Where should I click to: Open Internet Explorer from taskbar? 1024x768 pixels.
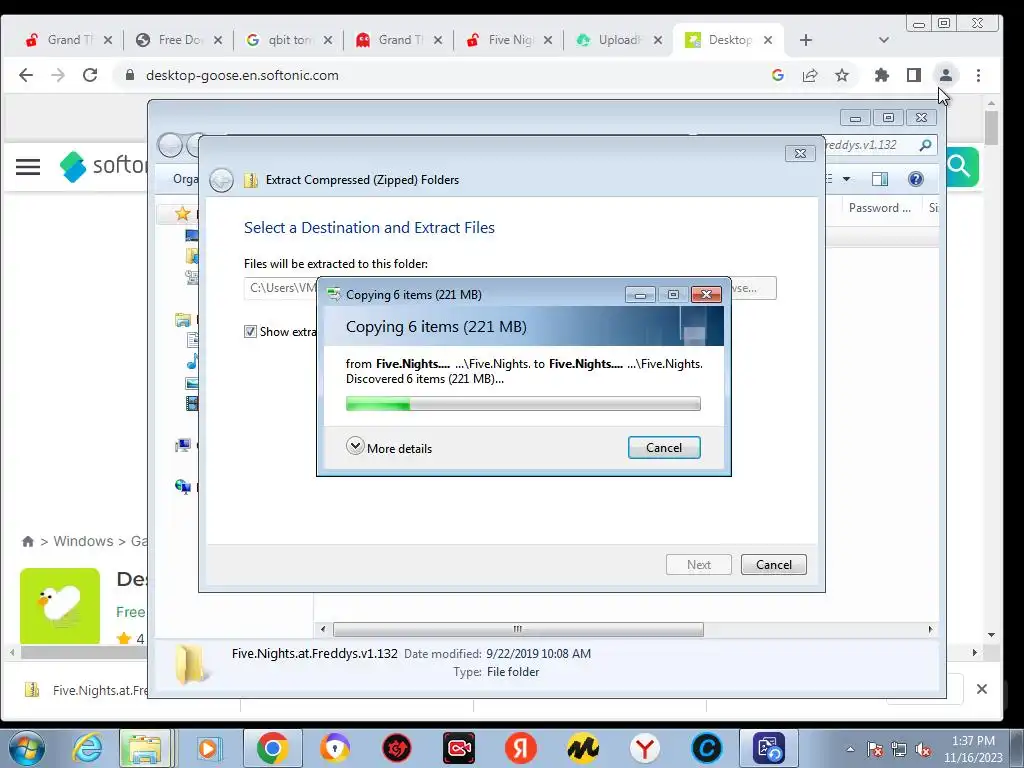click(88, 748)
